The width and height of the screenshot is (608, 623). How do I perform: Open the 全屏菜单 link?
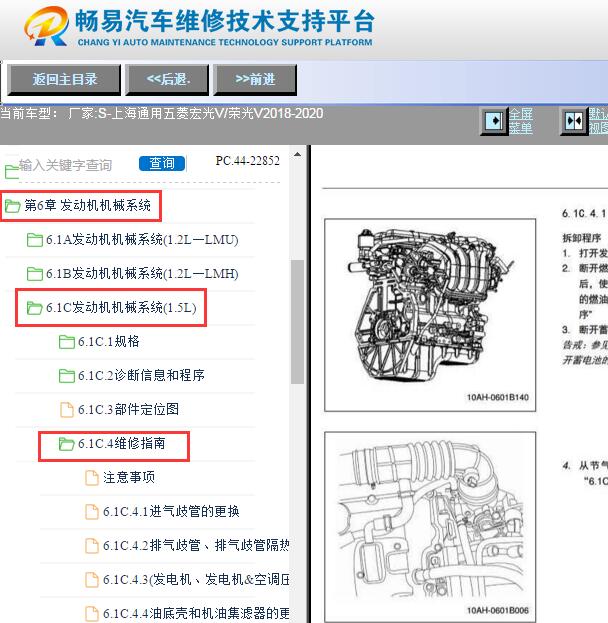521,121
